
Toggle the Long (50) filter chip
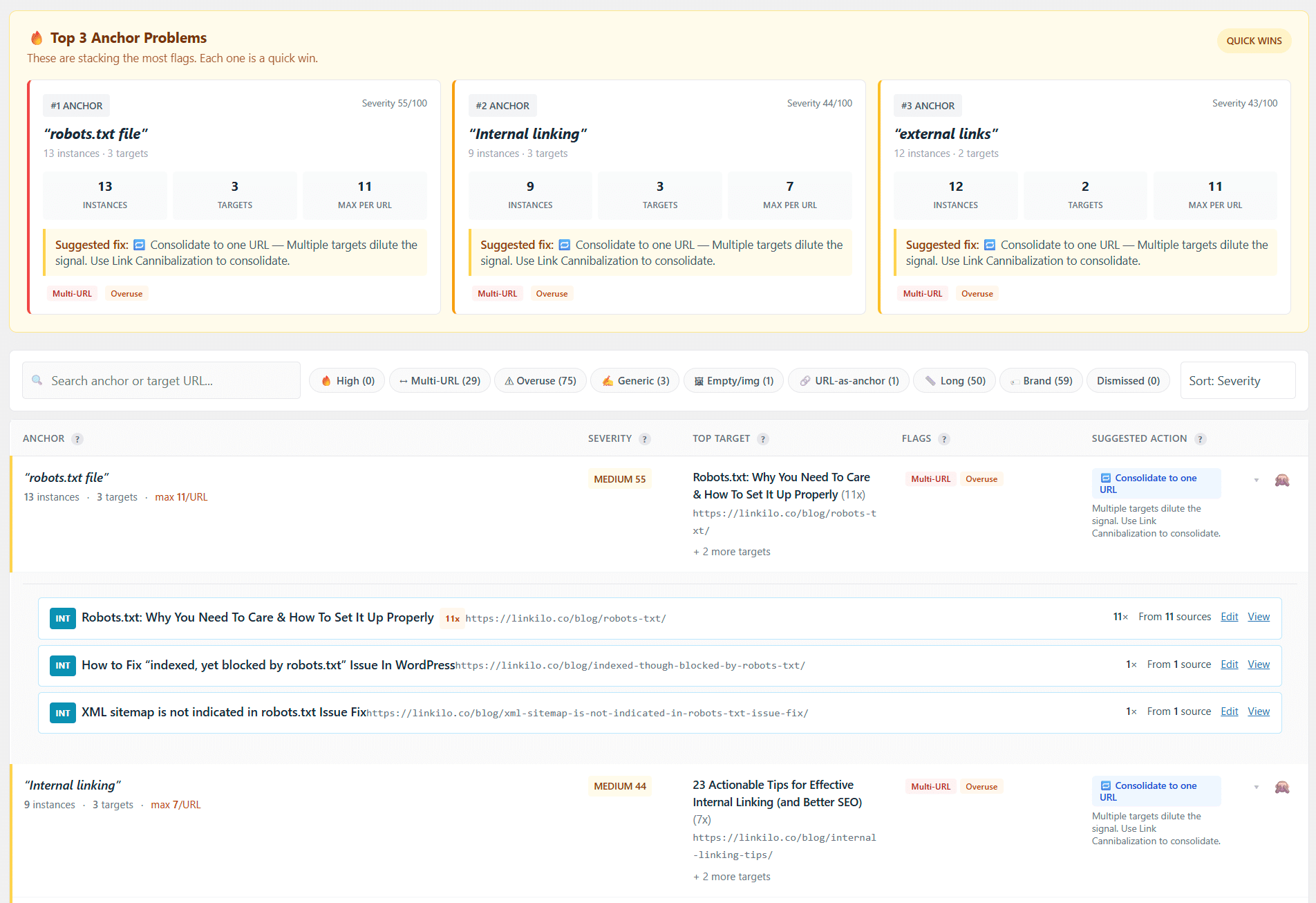pyautogui.click(x=955, y=381)
